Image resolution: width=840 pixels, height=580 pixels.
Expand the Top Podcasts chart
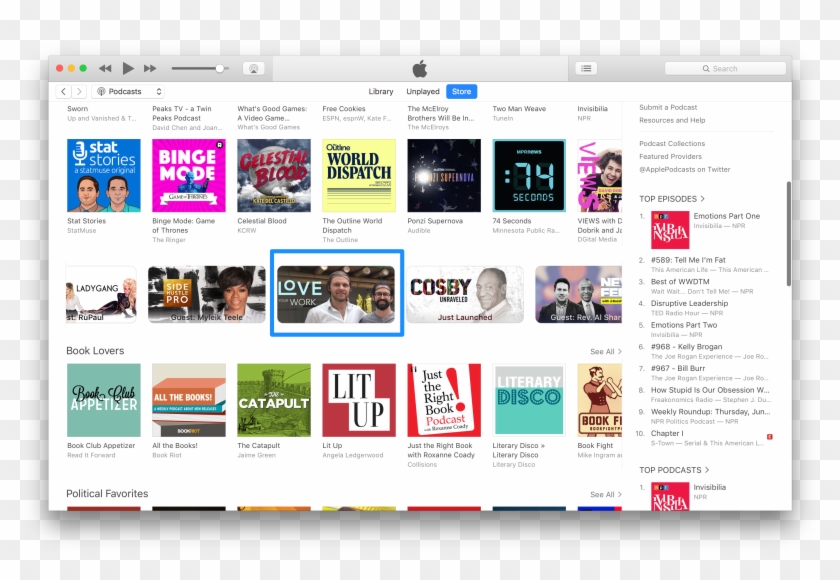[675, 469]
